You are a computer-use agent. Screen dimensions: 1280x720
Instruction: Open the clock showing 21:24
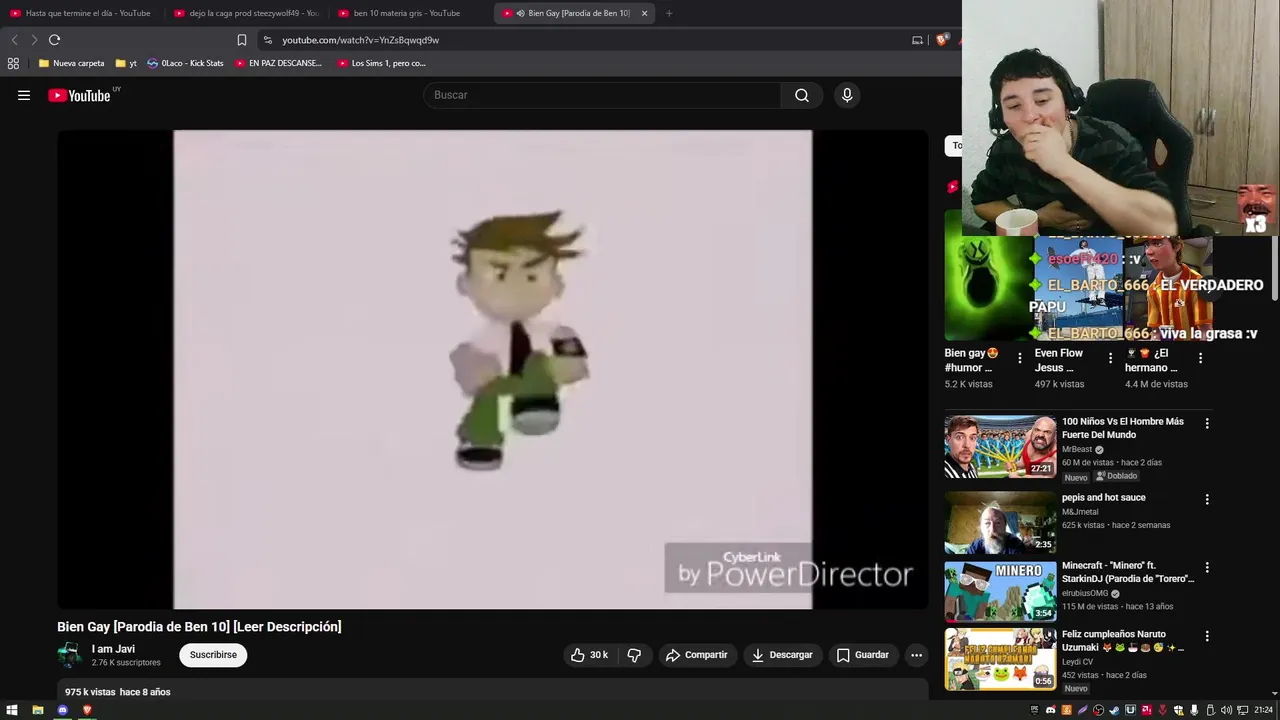(1263, 710)
